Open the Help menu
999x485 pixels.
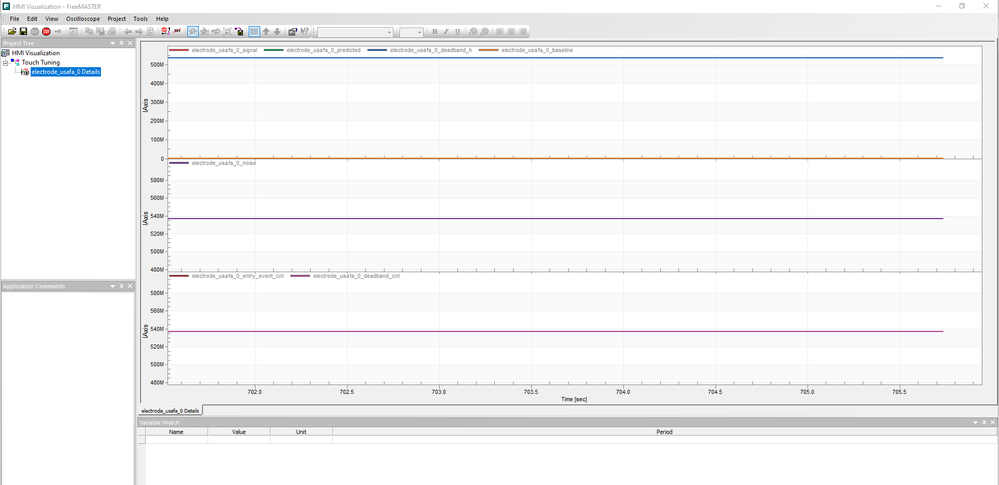pyautogui.click(x=162, y=18)
